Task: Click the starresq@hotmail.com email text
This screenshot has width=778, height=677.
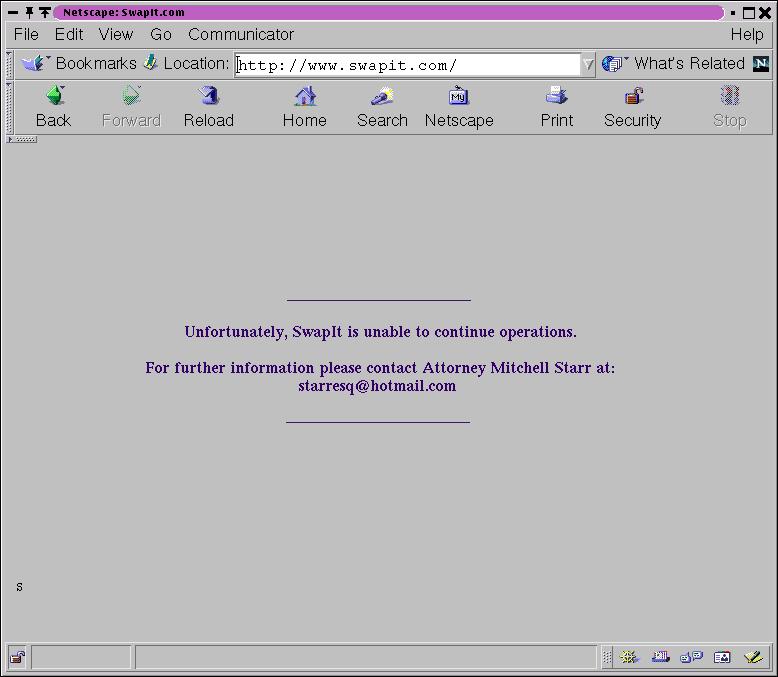Action: tap(377, 386)
